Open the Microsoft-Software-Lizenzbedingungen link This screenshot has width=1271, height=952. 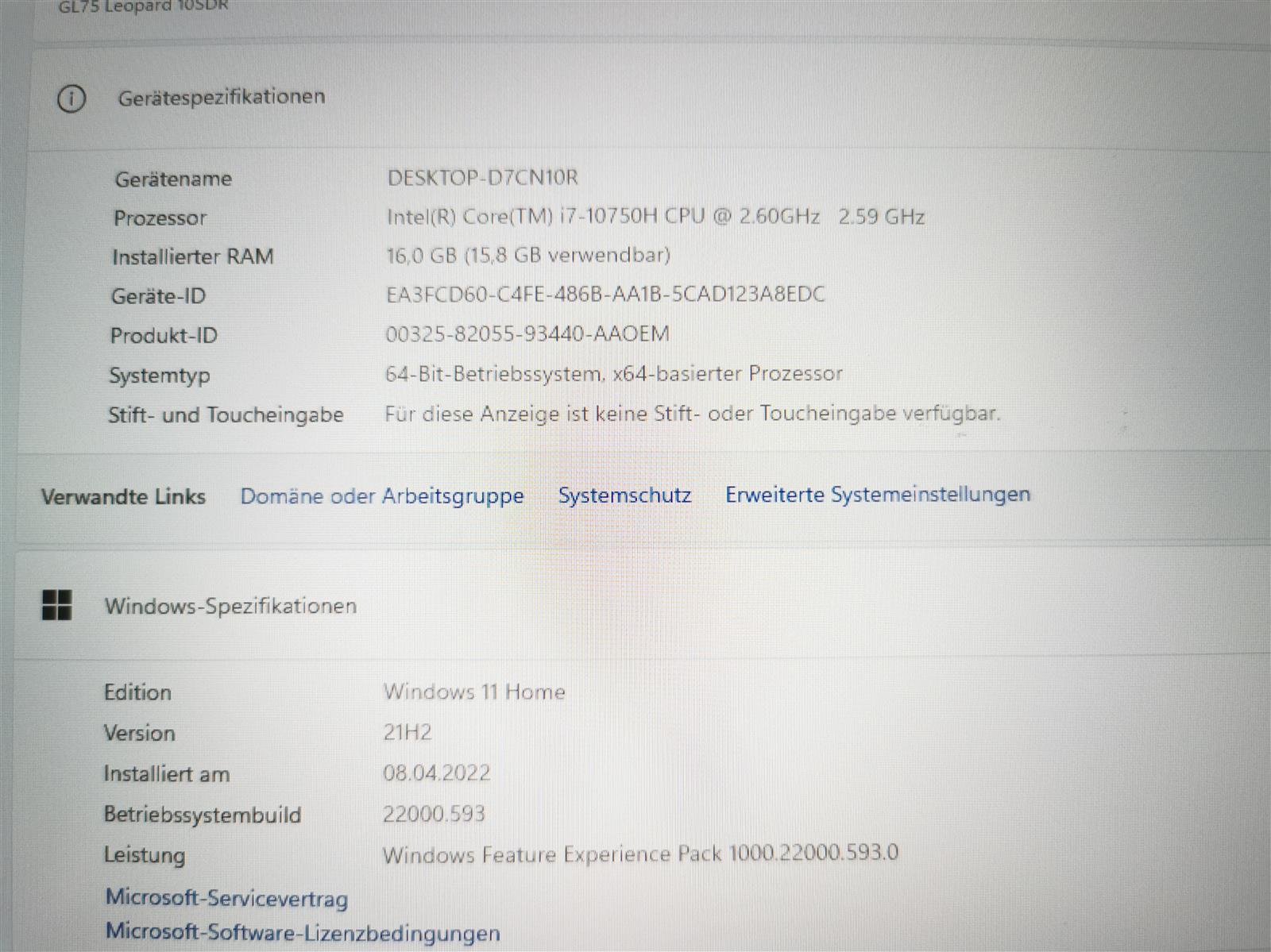point(303,932)
